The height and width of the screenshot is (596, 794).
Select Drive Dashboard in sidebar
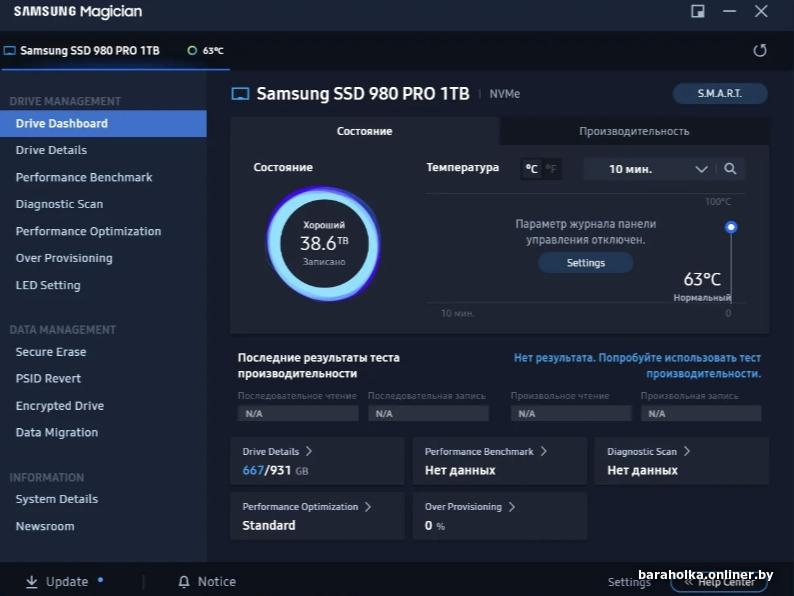click(x=103, y=124)
